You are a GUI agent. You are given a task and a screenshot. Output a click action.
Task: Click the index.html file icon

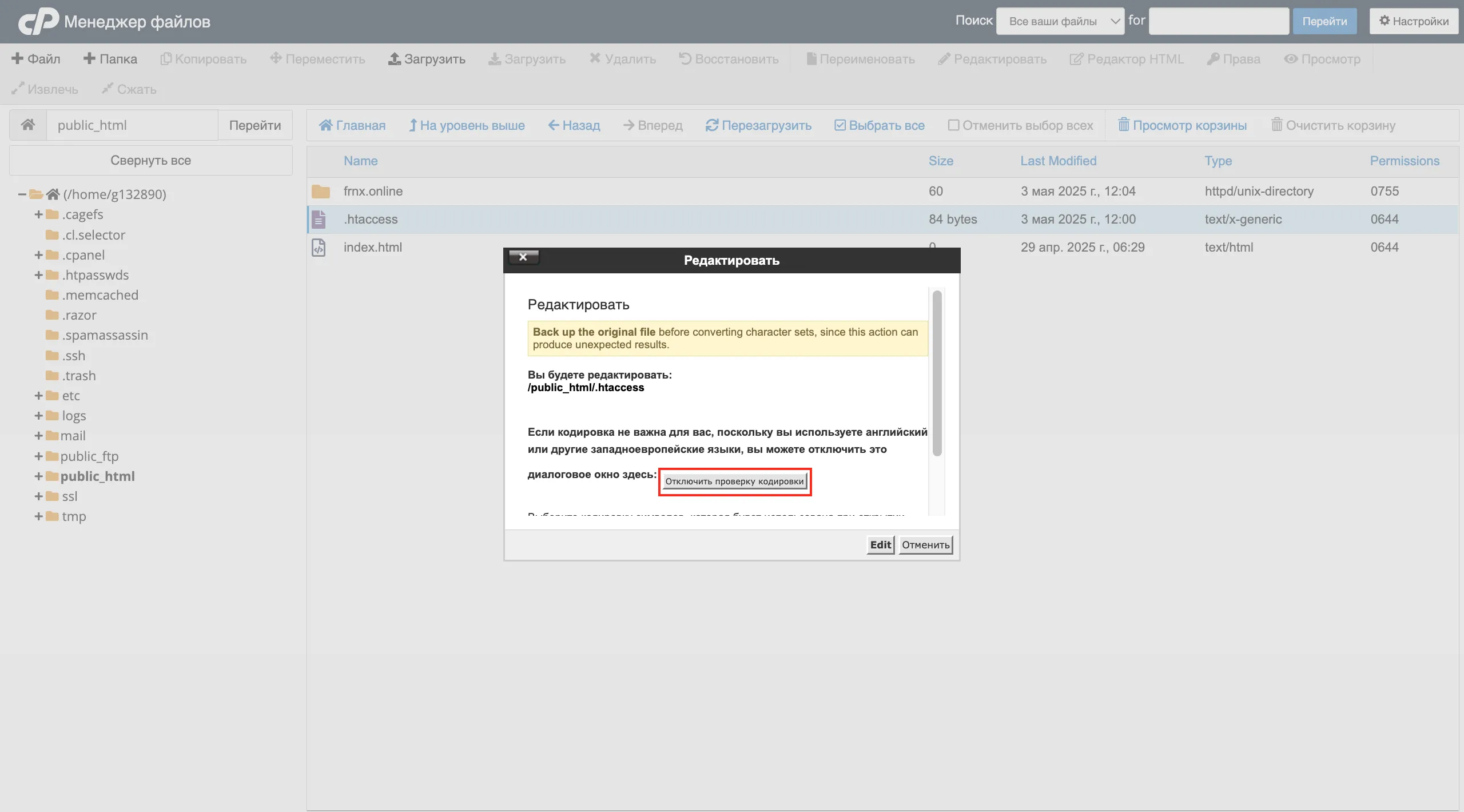coord(319,247)
